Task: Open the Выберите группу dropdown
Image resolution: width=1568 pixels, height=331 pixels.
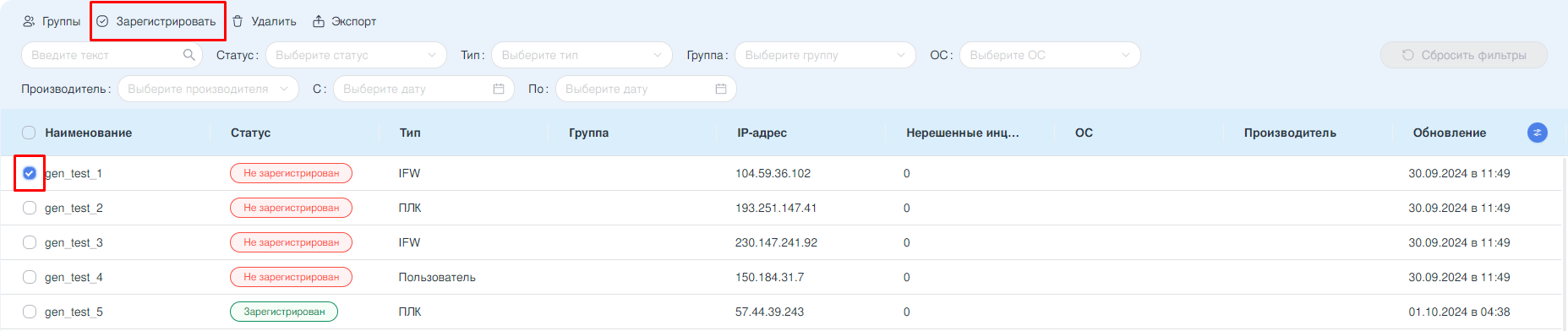Action: tap(825, 55)
